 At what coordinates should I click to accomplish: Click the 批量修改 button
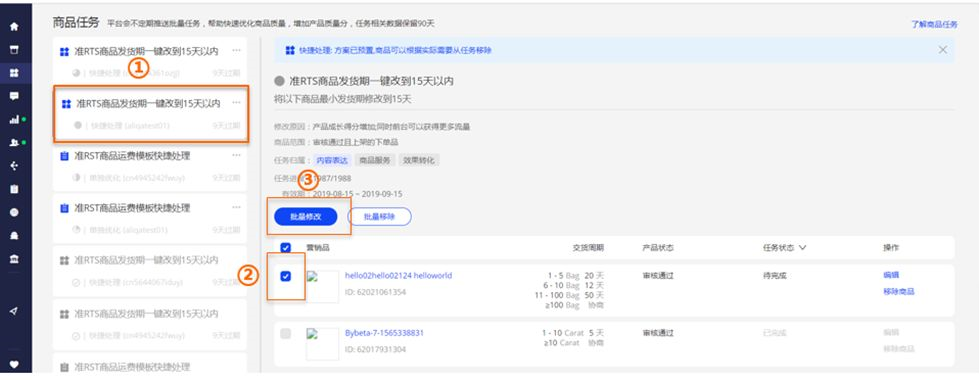point(305,217)
